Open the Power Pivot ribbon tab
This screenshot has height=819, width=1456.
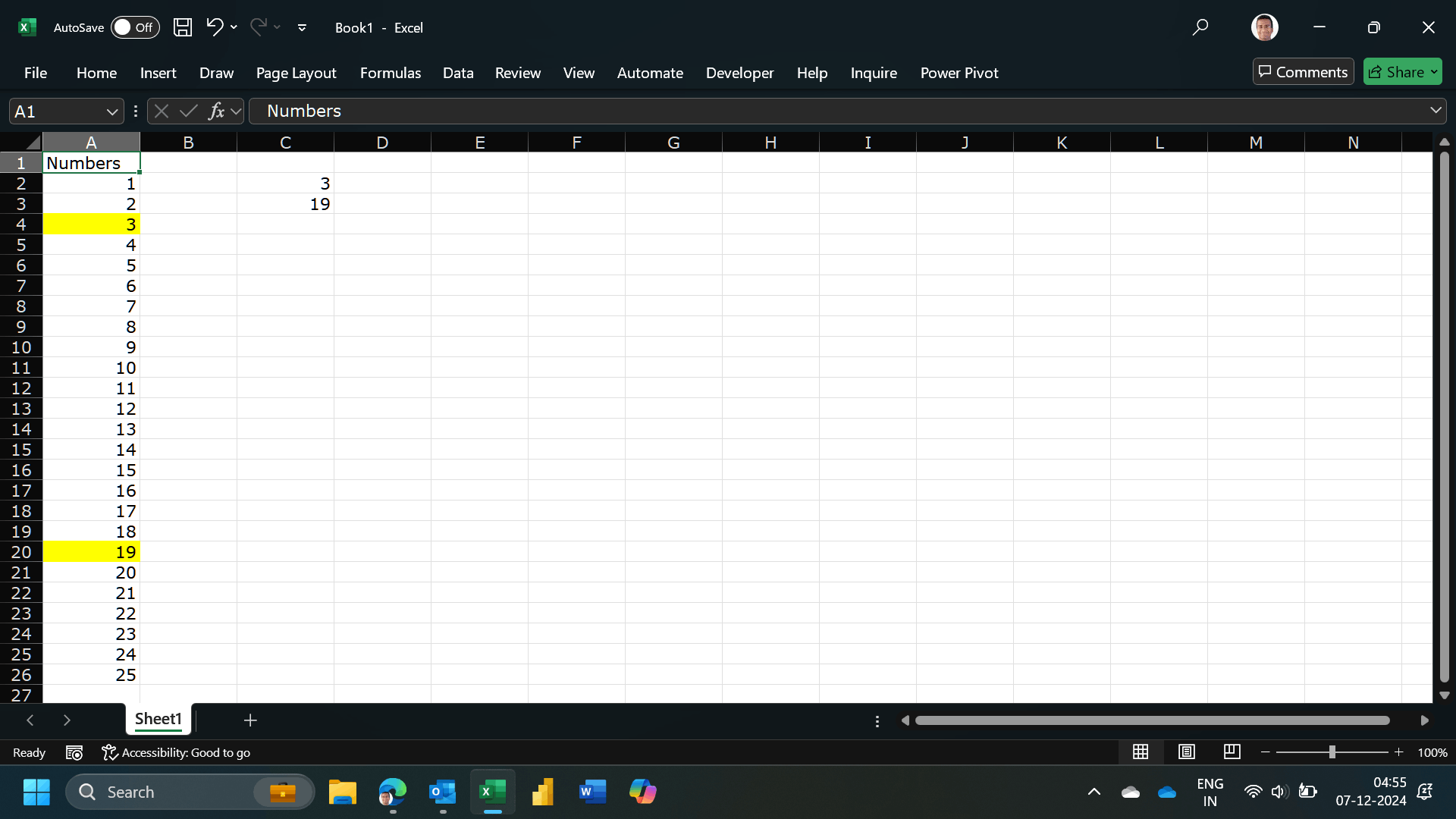(959, 73)
